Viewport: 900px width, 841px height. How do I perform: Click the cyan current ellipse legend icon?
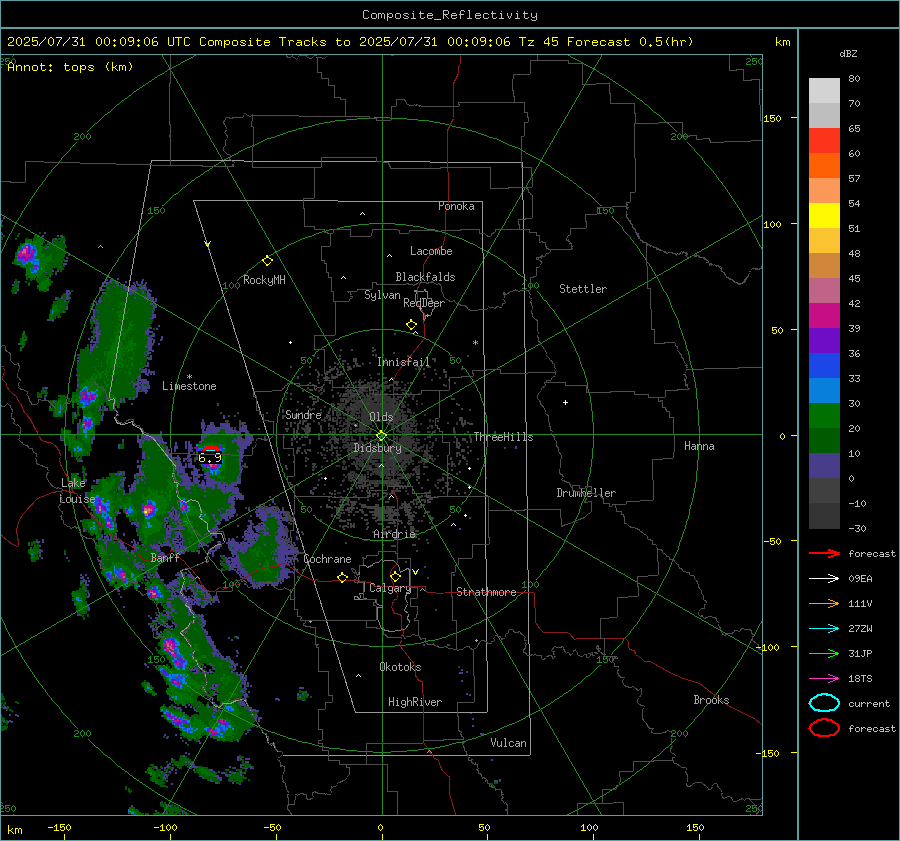click(824, 703)
